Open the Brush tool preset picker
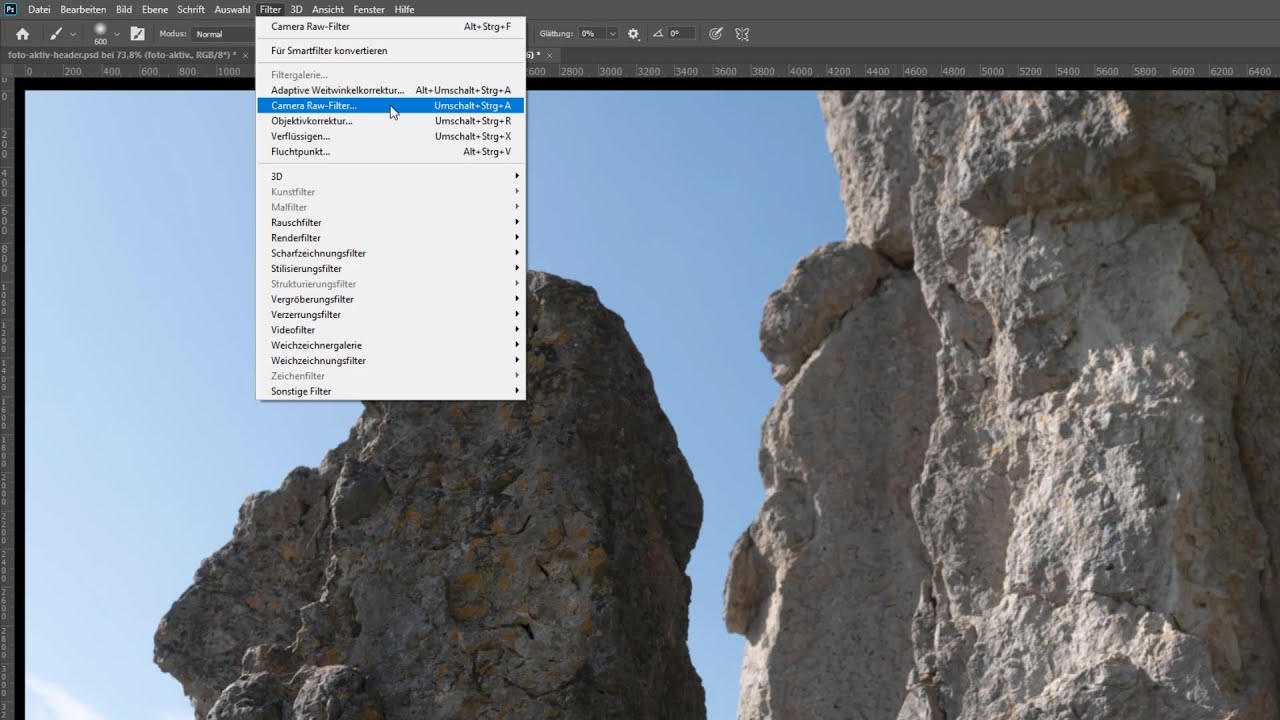The image size is (1280, 720). (62, 33)
